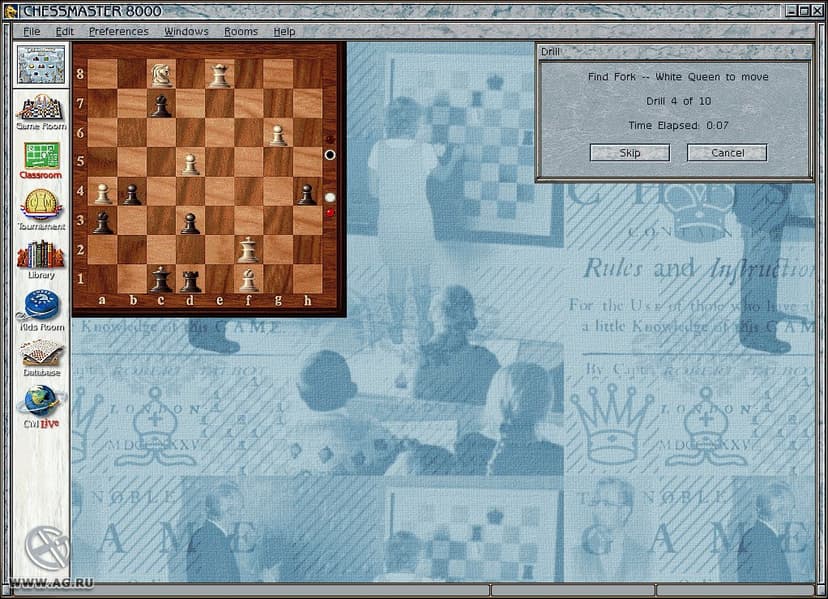Open the File menu
The height and width of the screenshot is (599, 828).
click(x=32, y=32)
